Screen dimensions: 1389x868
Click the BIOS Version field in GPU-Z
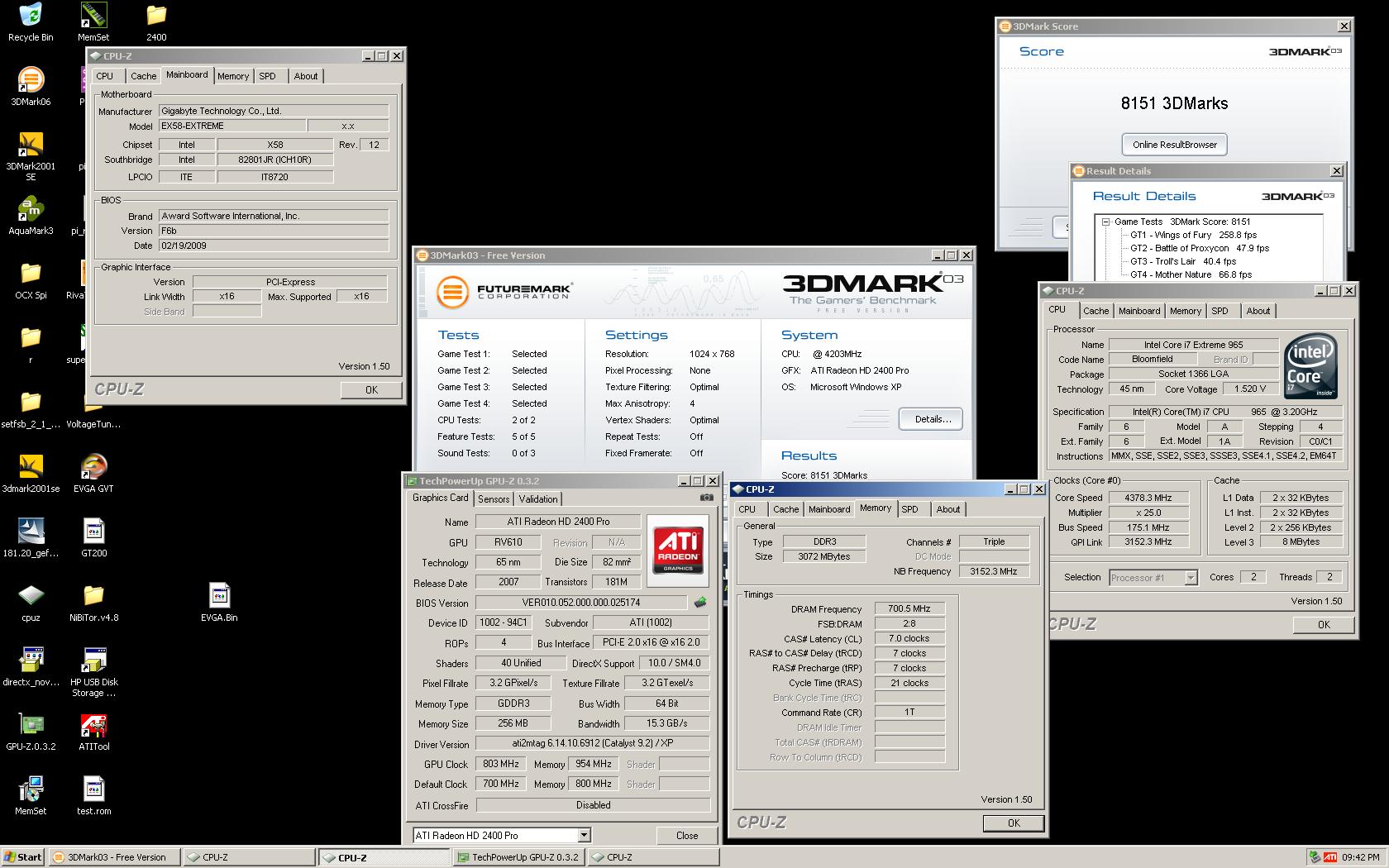pyautogui.click(x=581, y=603)
